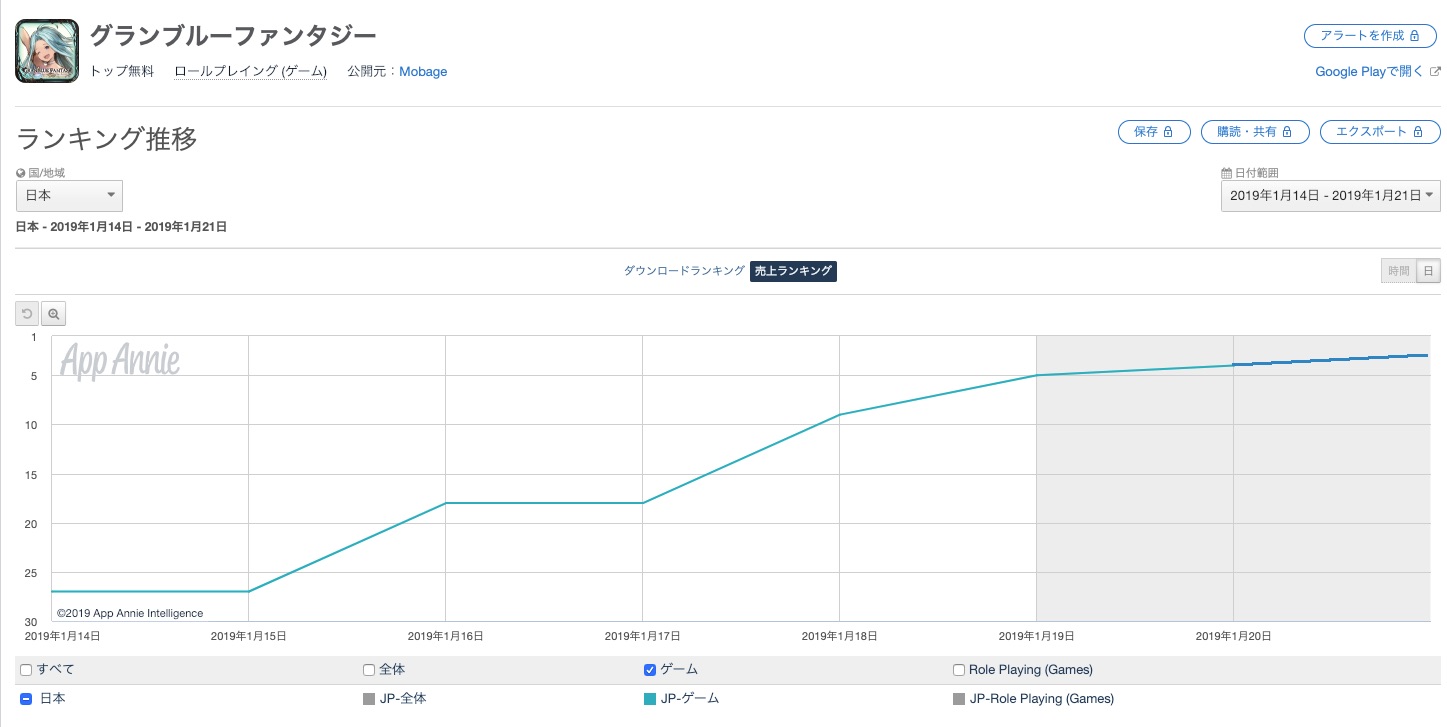Click the JP-Role Playing (Games) legend swatch
Screen dimensions: 1447x727
[x=960, y=699]
